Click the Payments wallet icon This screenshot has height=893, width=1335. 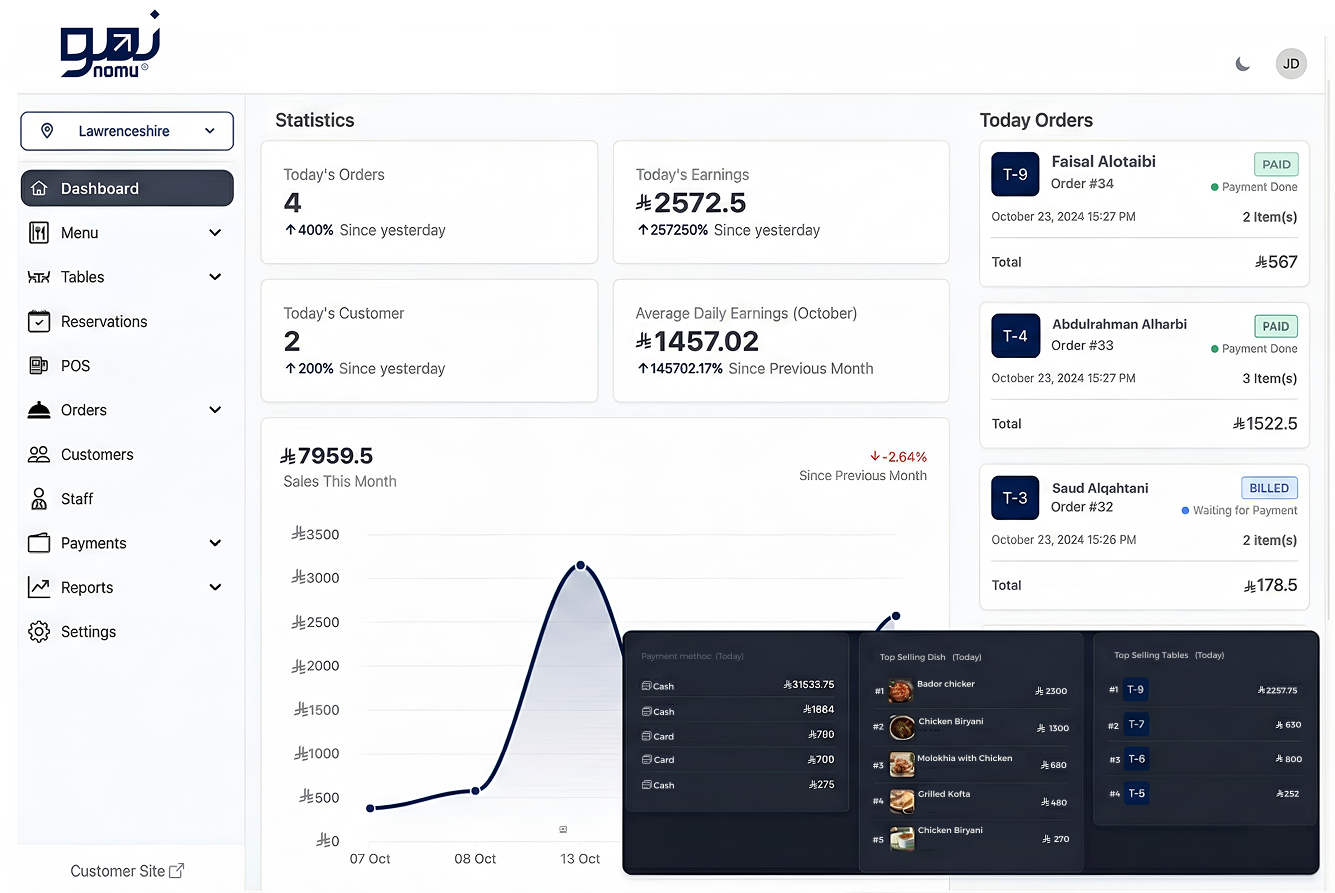(39, 543)
